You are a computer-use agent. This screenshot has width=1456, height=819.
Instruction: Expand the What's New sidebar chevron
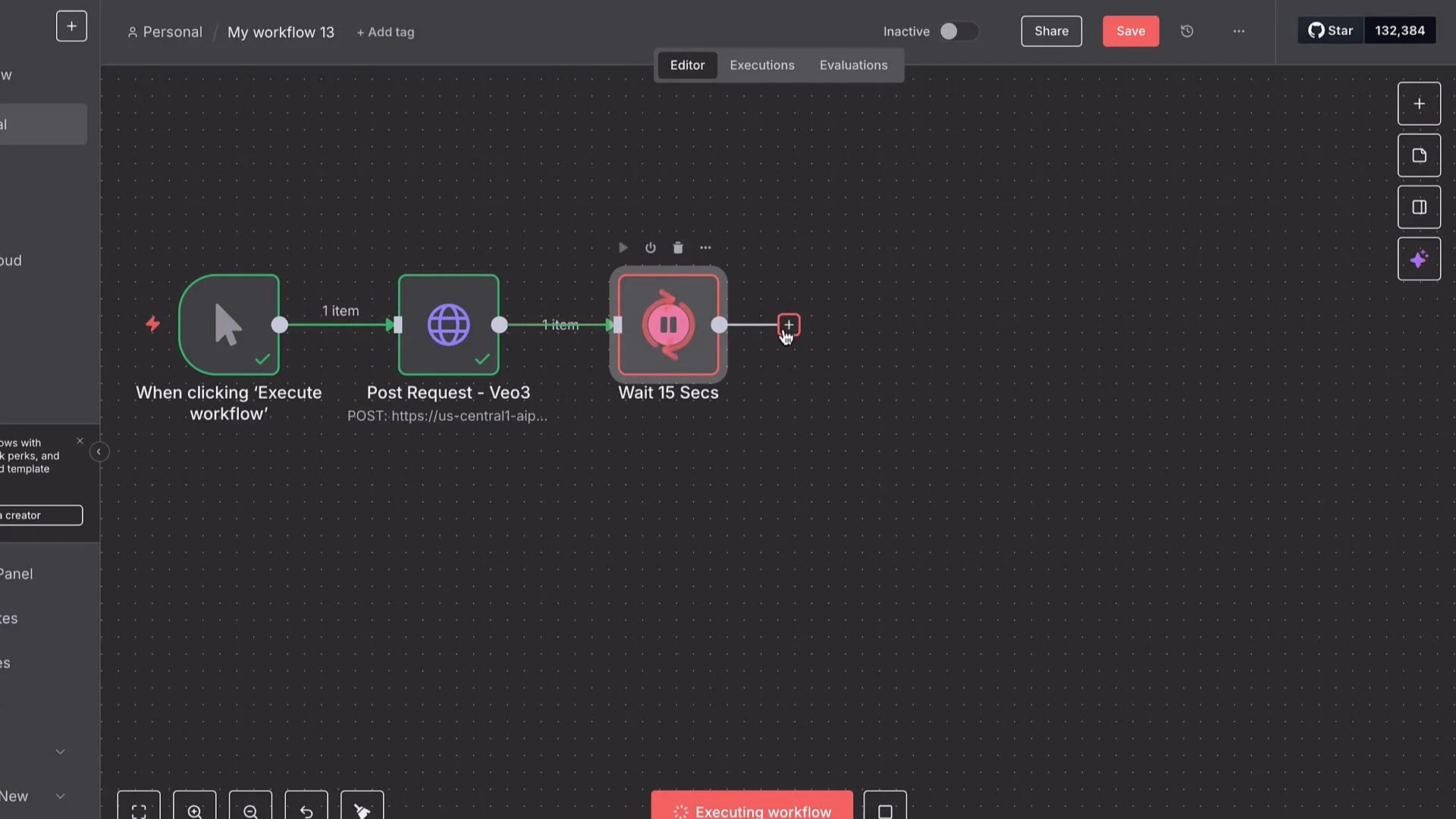point(60,796)
